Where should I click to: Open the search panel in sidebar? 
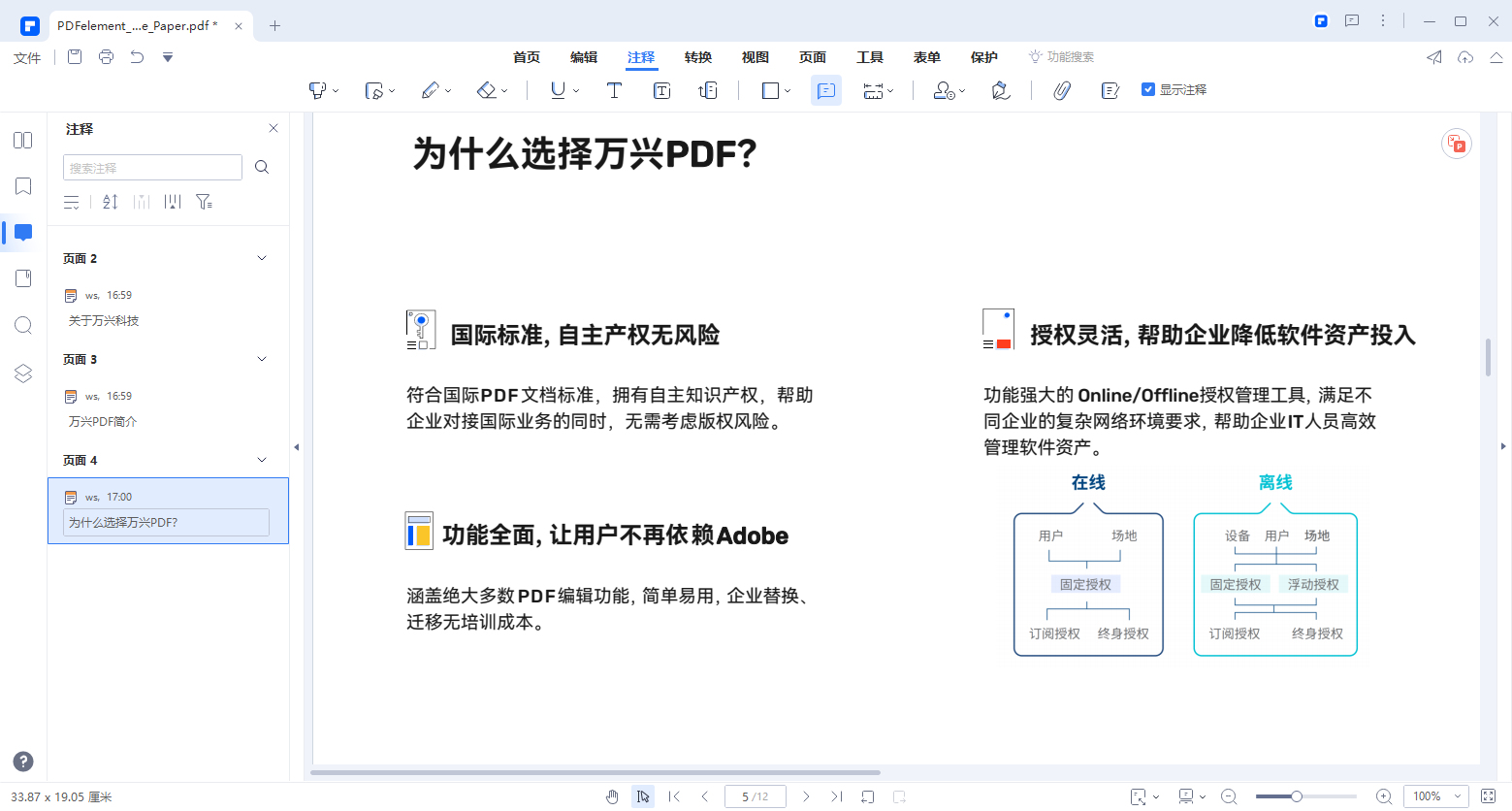click(23, 325)
